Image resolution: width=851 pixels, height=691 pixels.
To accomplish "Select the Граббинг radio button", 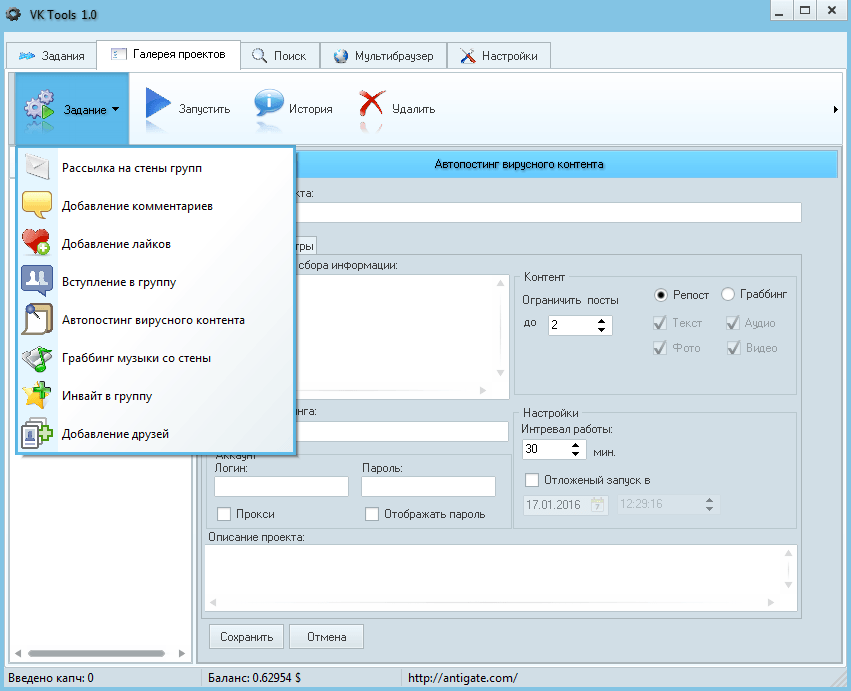I will click(x=728, y=294).
